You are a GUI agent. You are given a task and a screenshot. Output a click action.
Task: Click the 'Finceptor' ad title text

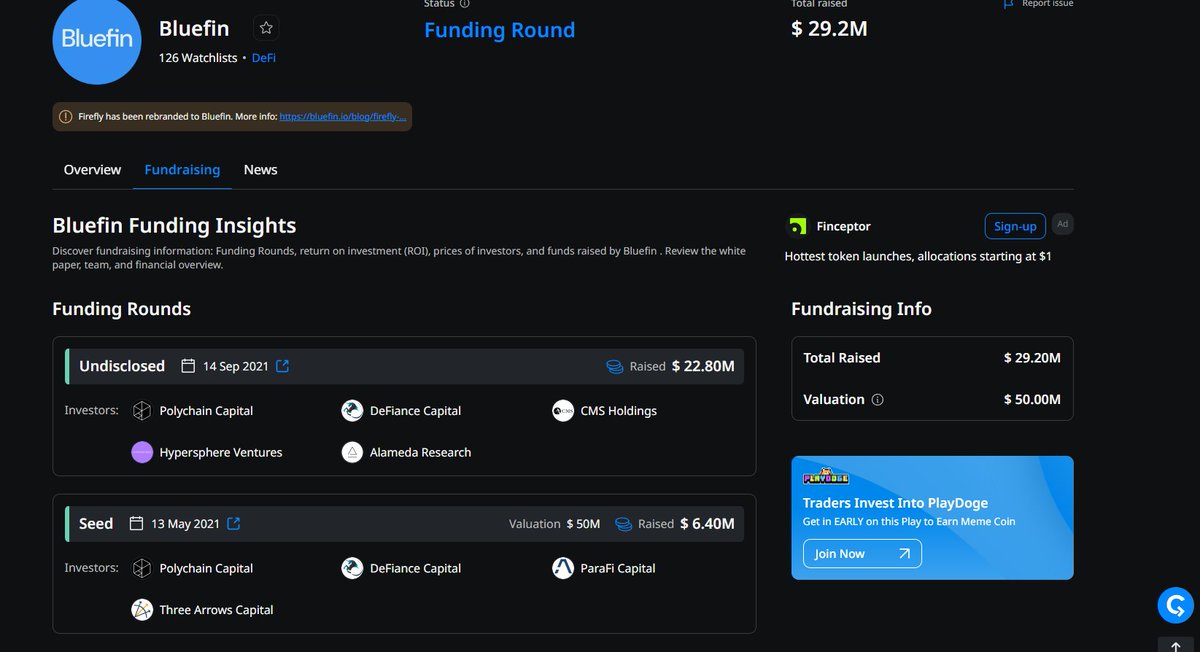pos(843,227)
